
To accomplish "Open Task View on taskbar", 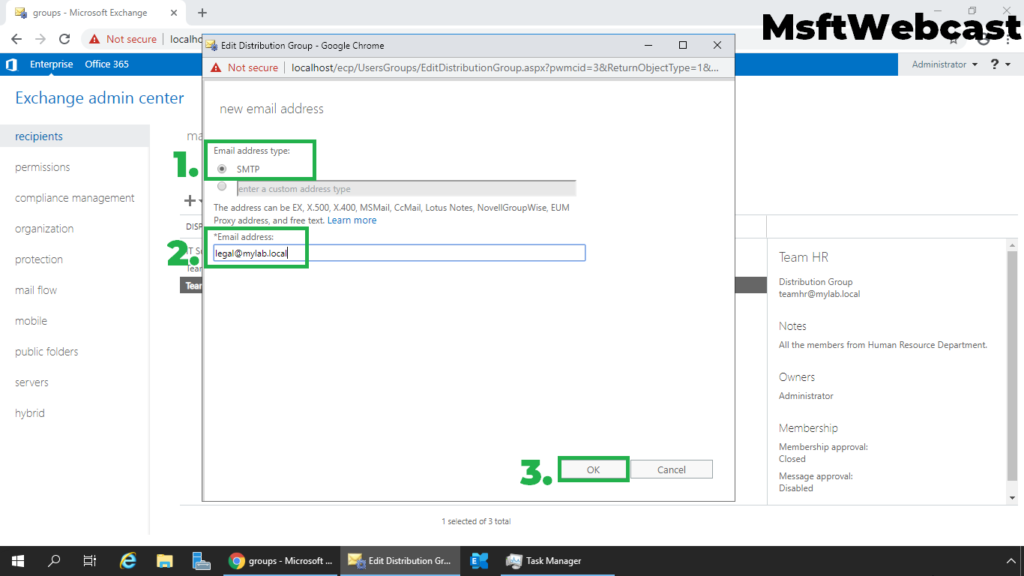I will pos(90,561).
